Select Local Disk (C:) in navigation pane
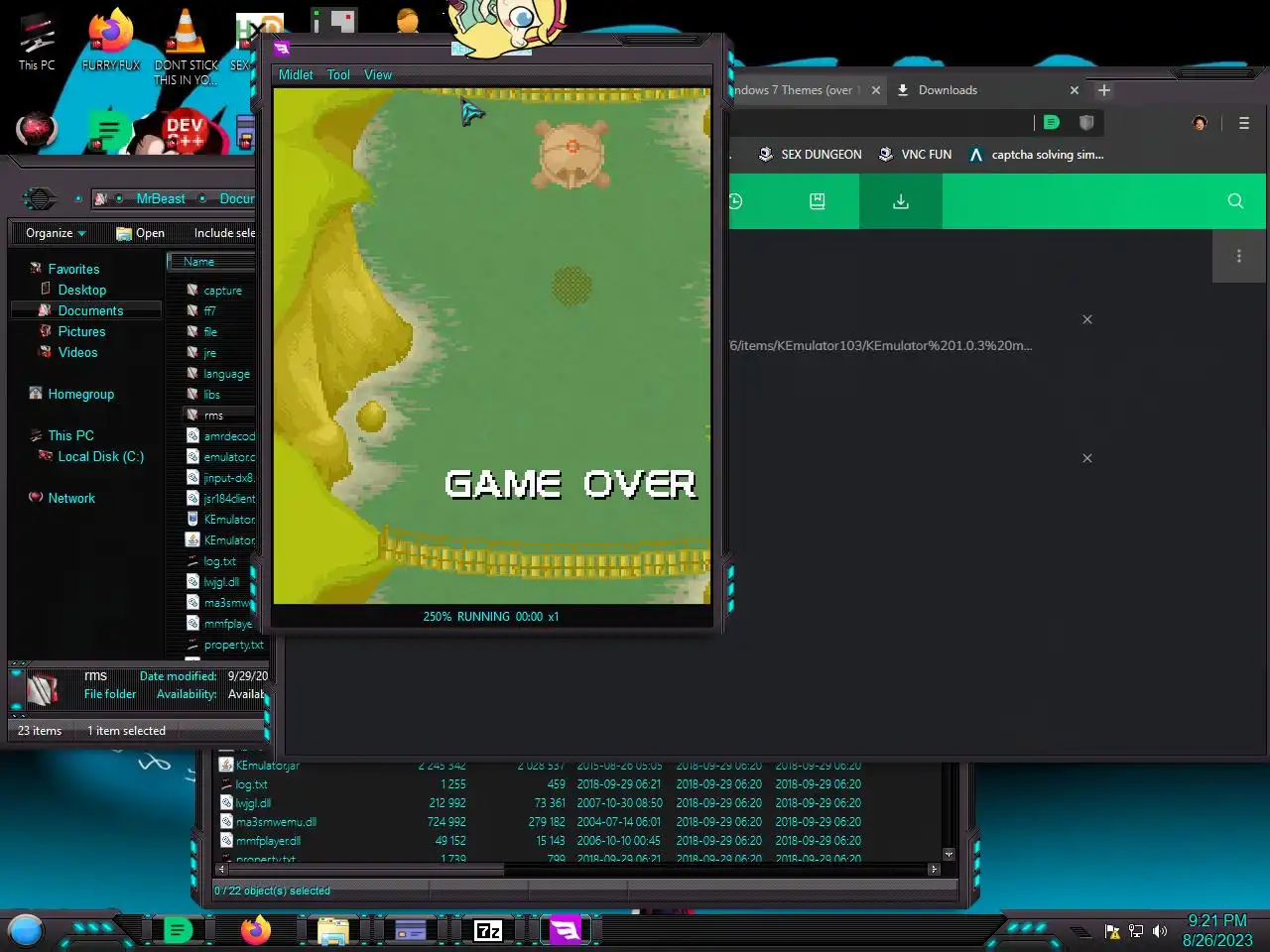Screen dimensions: 1270x952 (100, 456)
